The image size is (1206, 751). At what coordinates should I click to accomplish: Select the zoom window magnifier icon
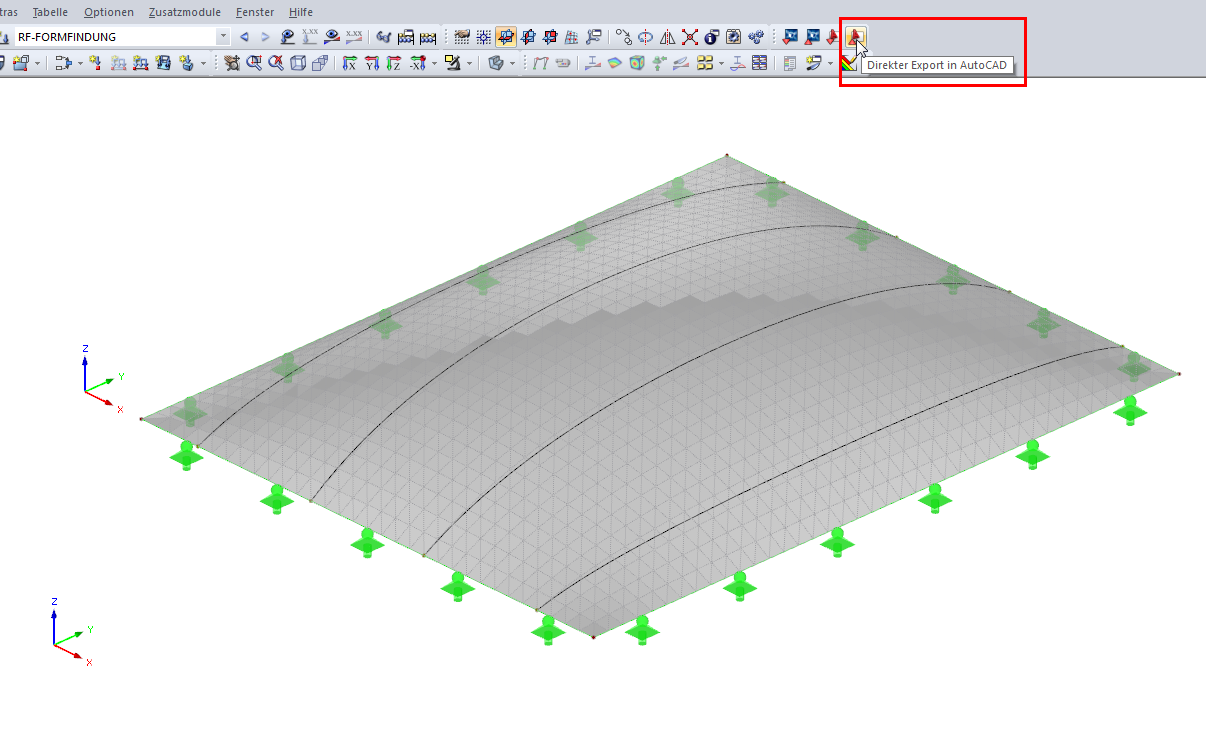[x=254, y=63]
